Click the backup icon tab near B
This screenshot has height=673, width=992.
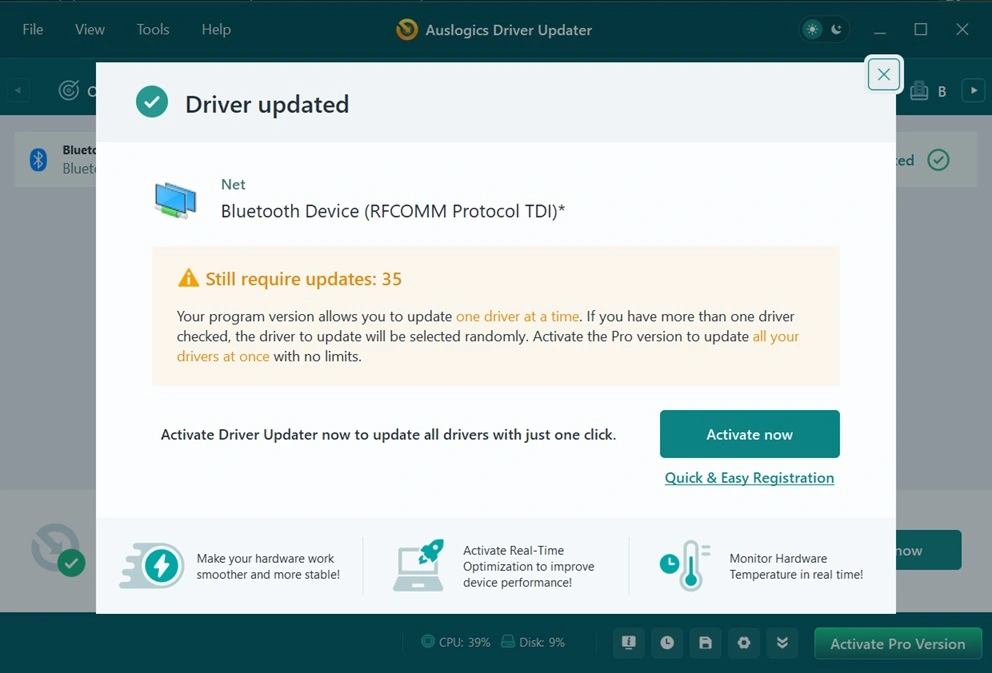pyautogui.click(x=919, y=91)
